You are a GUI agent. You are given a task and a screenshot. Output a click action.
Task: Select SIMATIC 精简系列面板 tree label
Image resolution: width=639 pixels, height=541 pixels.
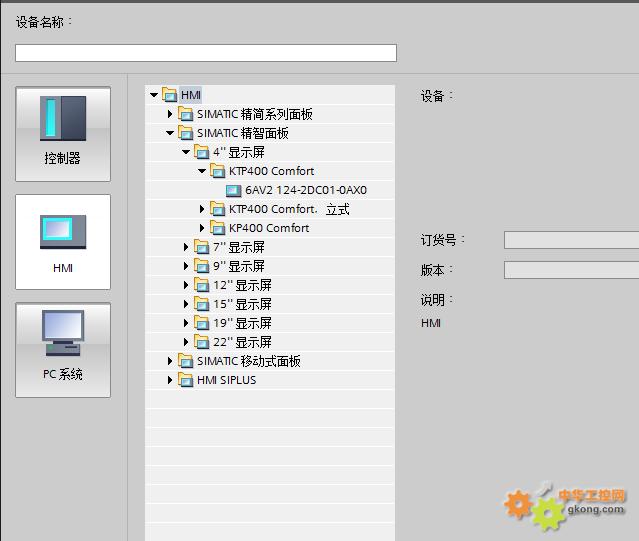[x=255, y=114]
